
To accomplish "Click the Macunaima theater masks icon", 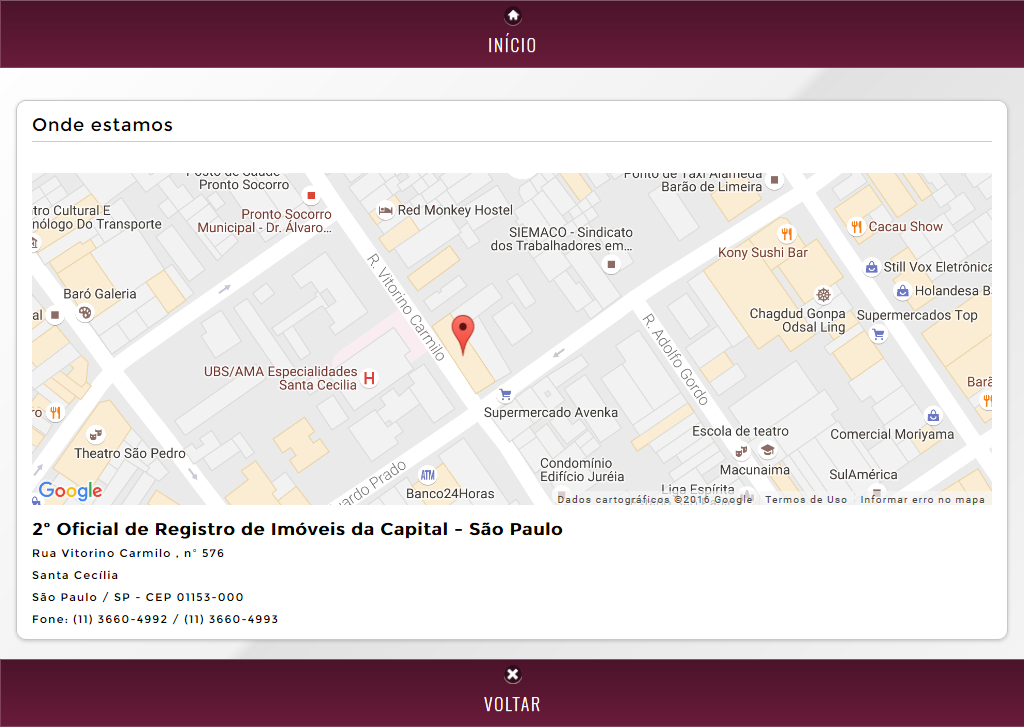I will 741,451.
